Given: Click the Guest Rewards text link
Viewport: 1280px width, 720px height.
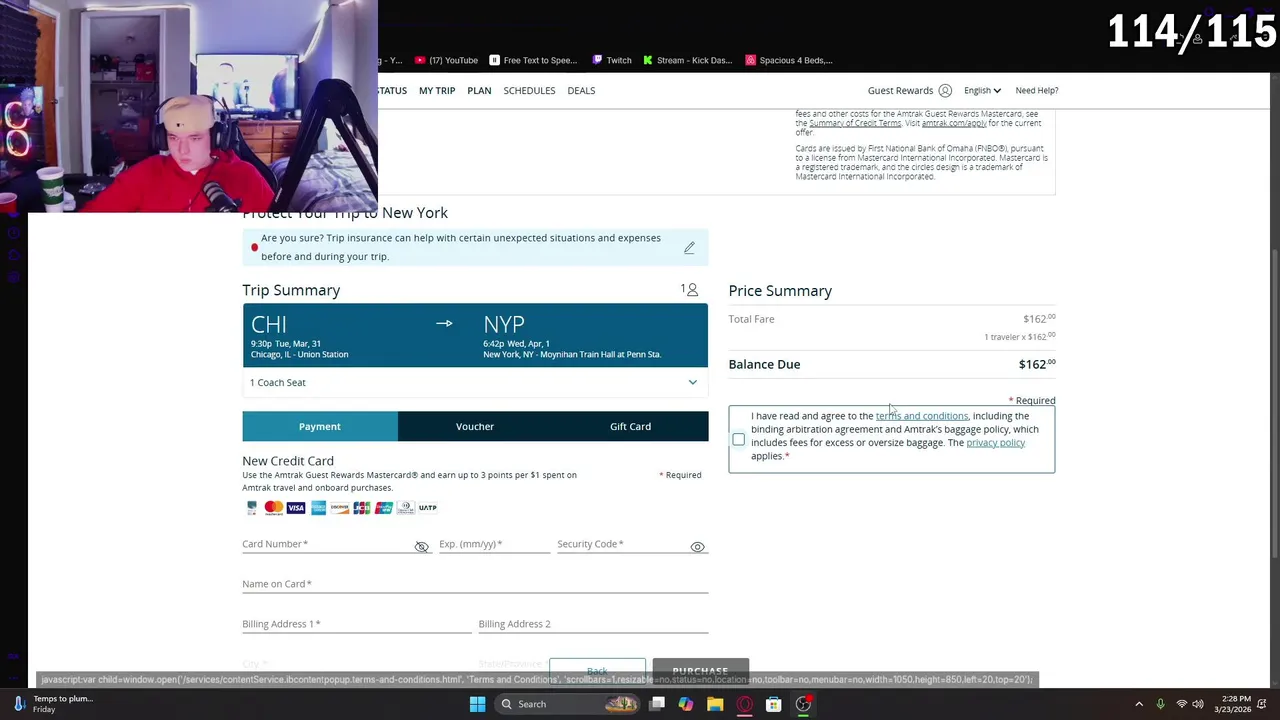Looking at the screenshot, I should [x=900, y=90].
